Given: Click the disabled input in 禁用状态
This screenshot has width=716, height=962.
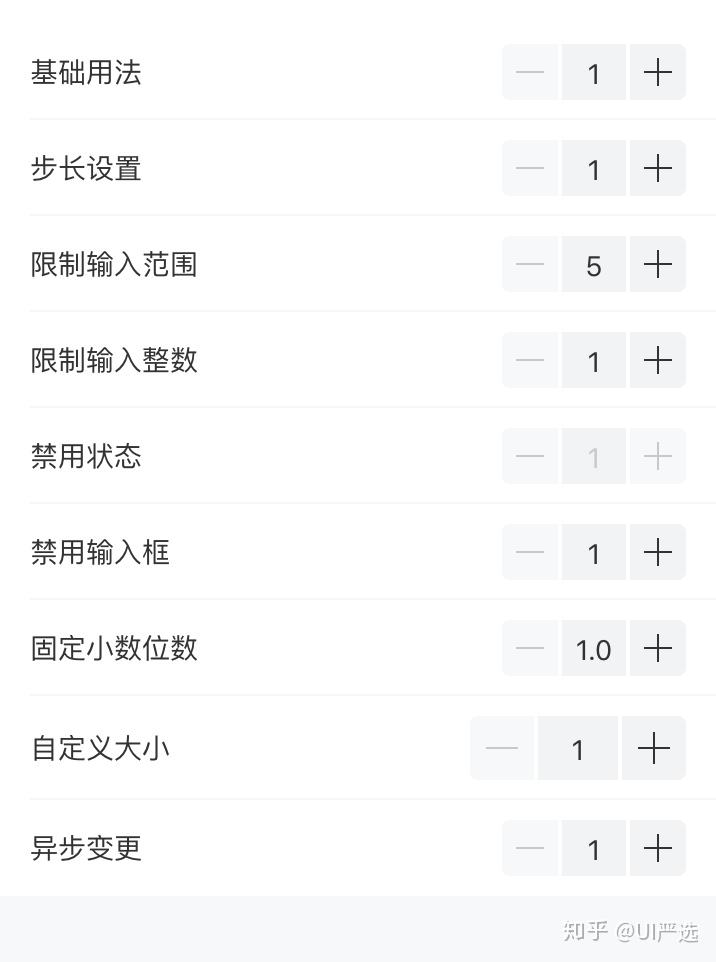Looking at the screenshot, I should (x=594, y=456).
